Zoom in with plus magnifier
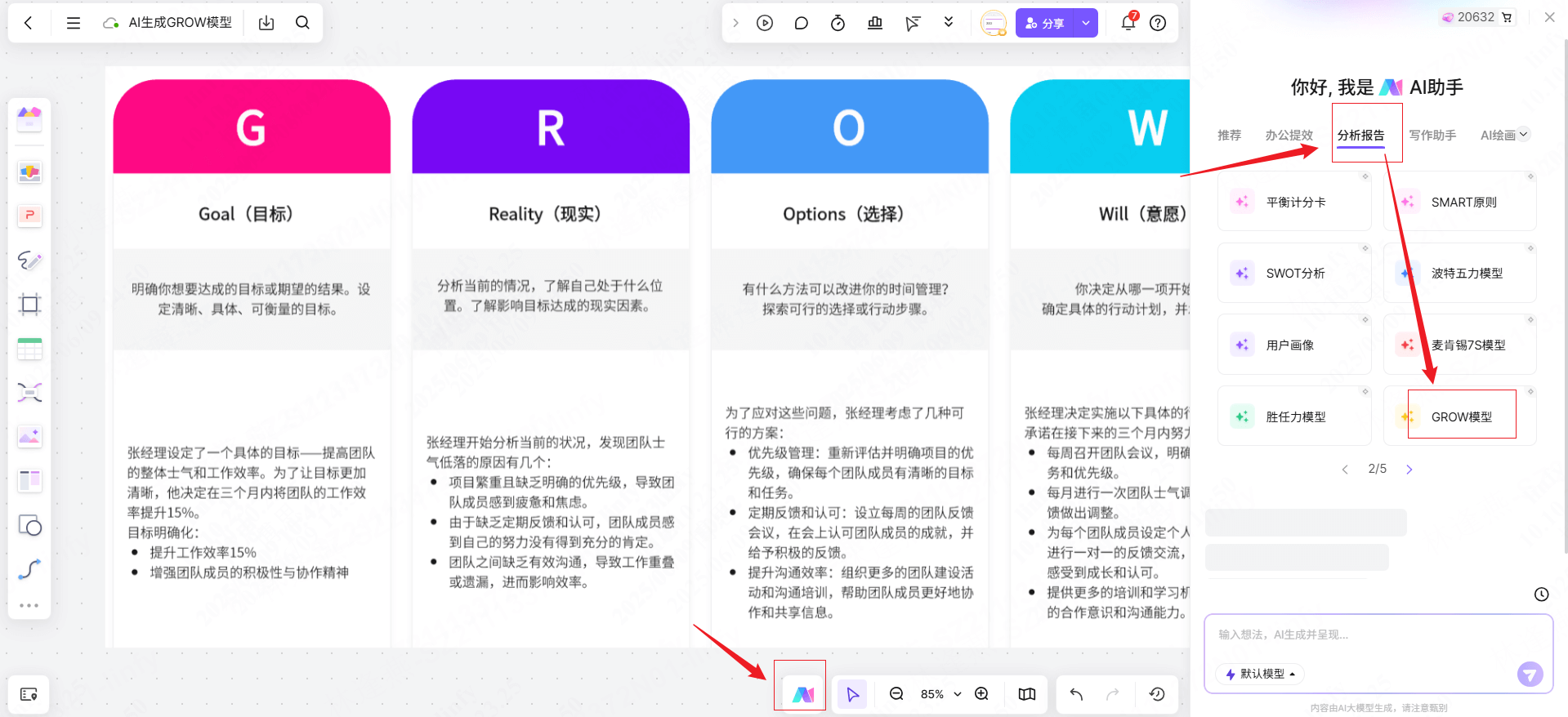 tap(982, 694)
